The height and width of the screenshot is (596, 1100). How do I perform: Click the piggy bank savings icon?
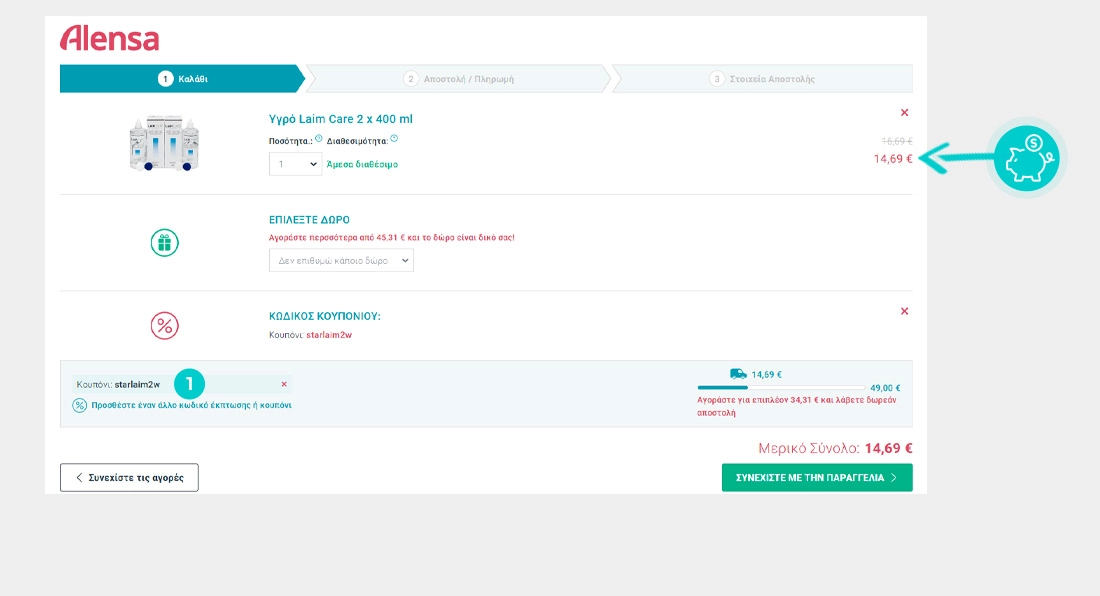tap(1027, 158)
